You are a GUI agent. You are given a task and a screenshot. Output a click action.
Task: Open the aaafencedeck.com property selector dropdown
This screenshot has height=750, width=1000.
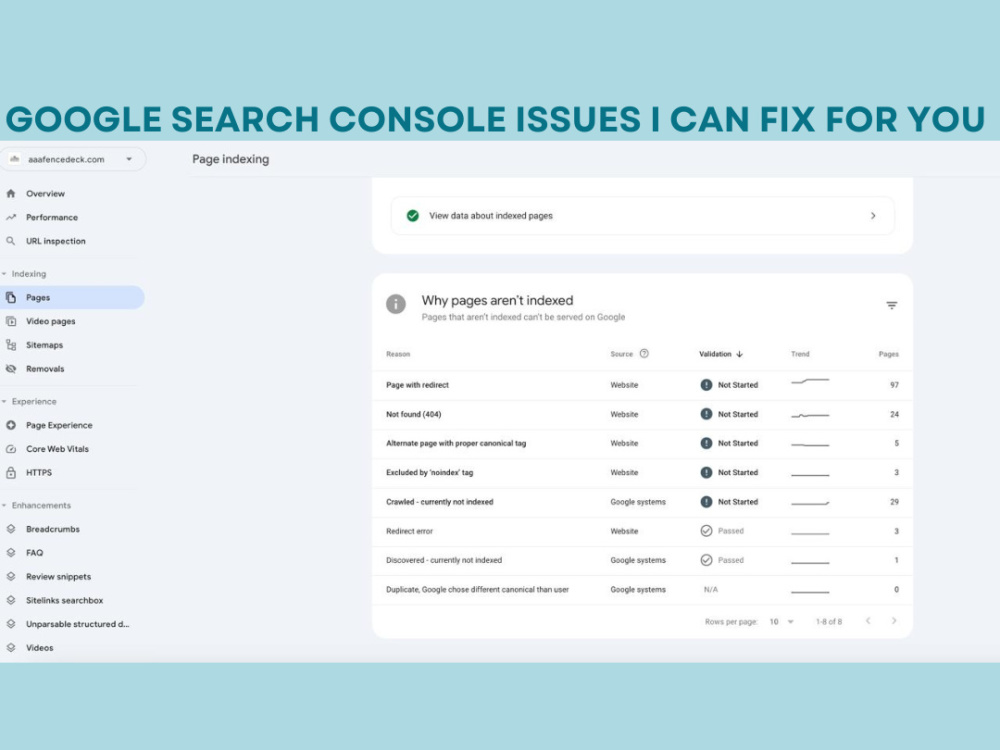click(x=71, y=159)
